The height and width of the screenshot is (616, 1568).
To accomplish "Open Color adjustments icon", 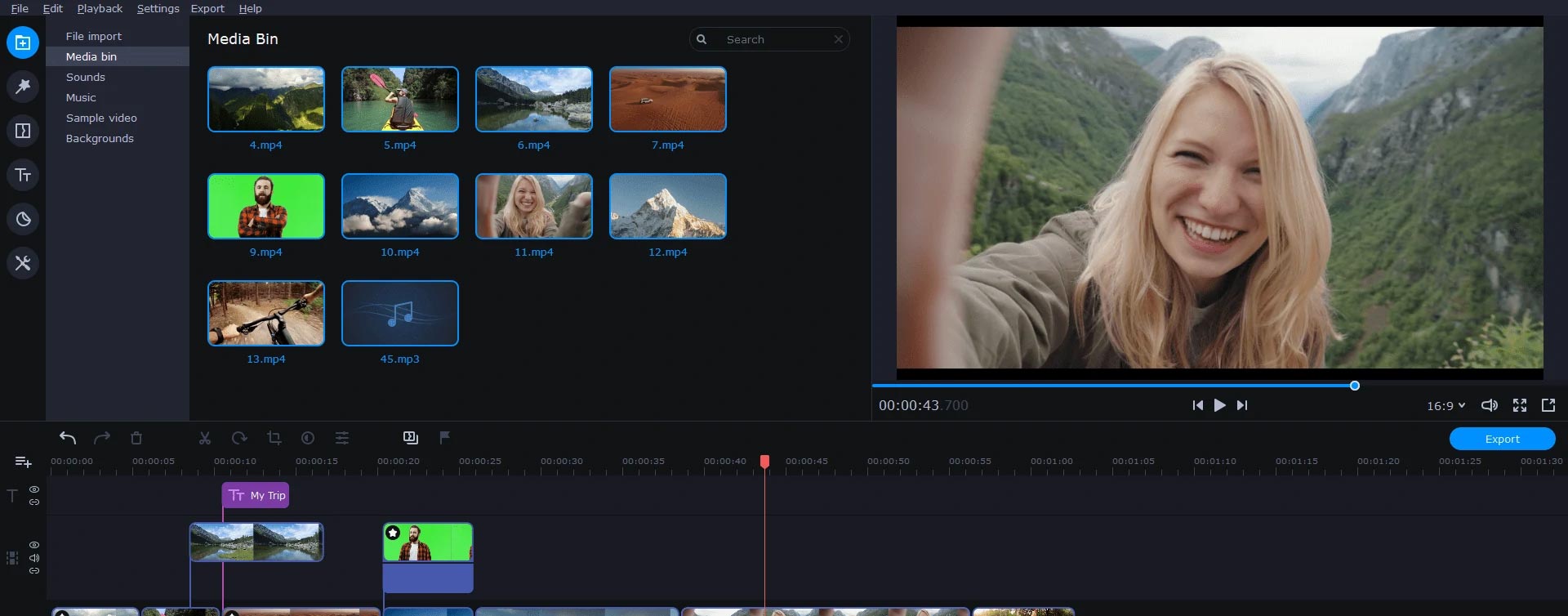I will (x=308, y=438).
